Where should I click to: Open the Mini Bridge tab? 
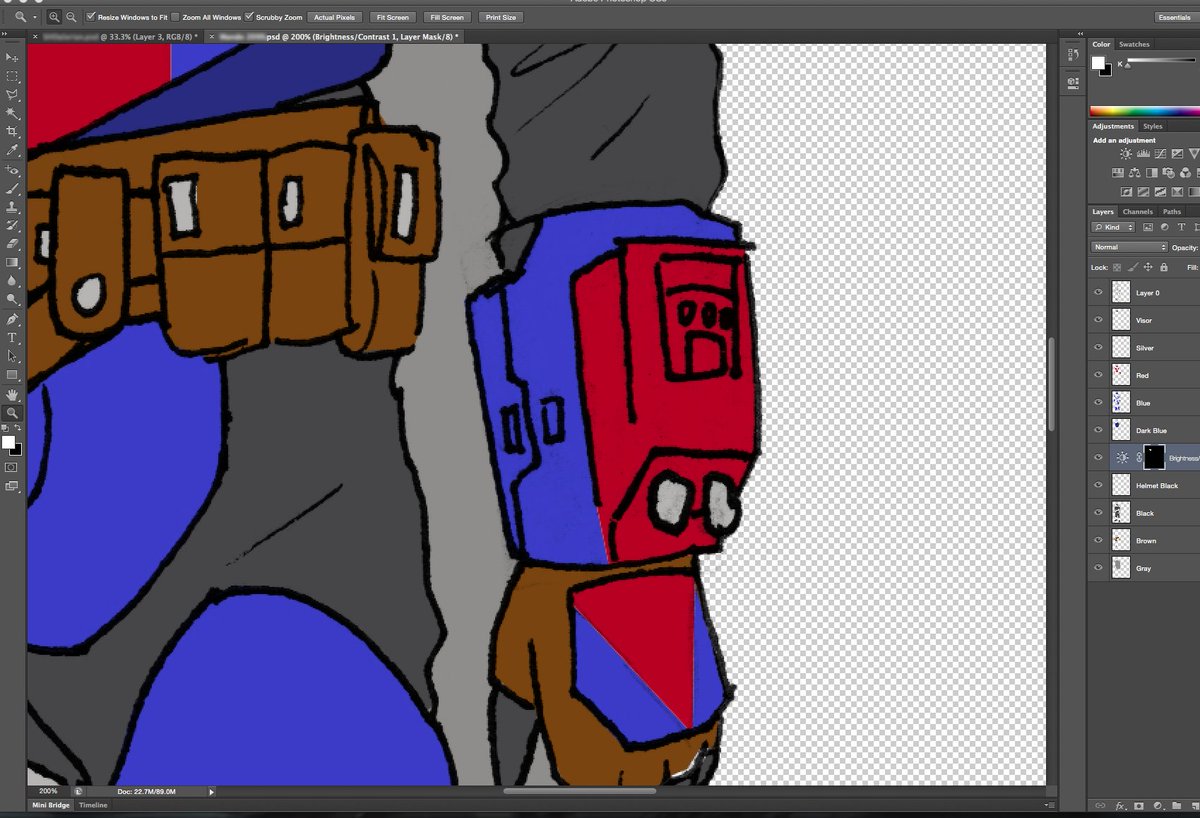(x=51, y=805)
